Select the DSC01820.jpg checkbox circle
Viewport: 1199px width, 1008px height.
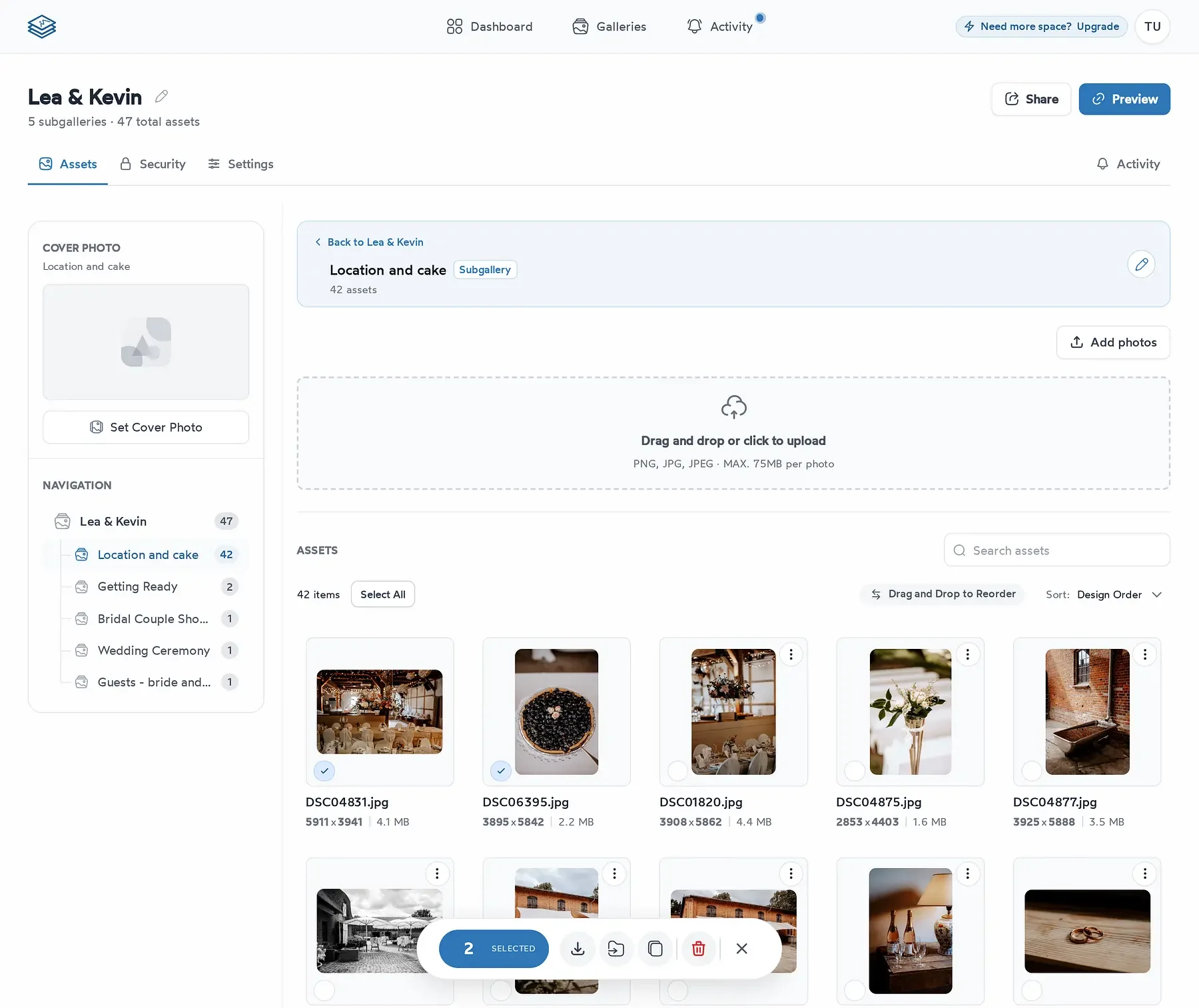tap(677, 771)
